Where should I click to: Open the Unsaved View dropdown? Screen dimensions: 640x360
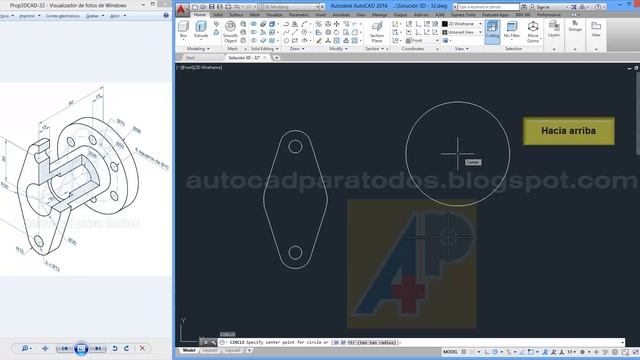[x=462, y=32]
